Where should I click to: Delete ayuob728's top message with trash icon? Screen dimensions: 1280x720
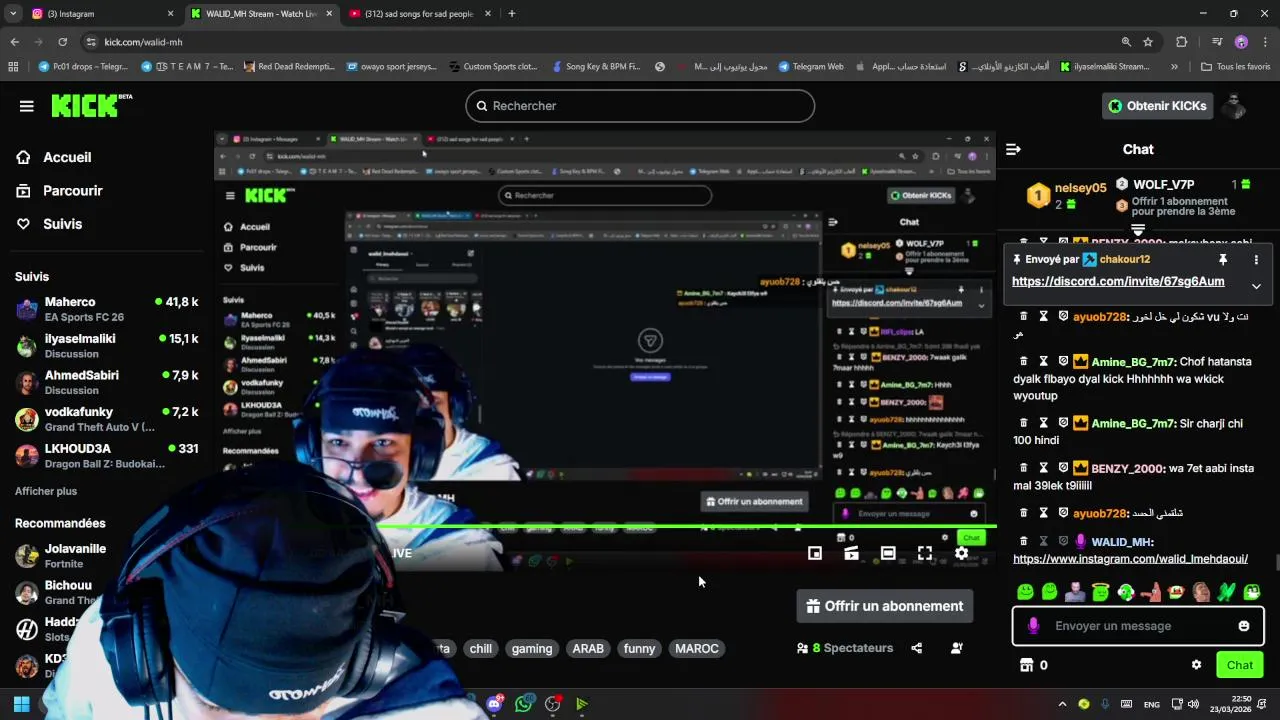1023,316
